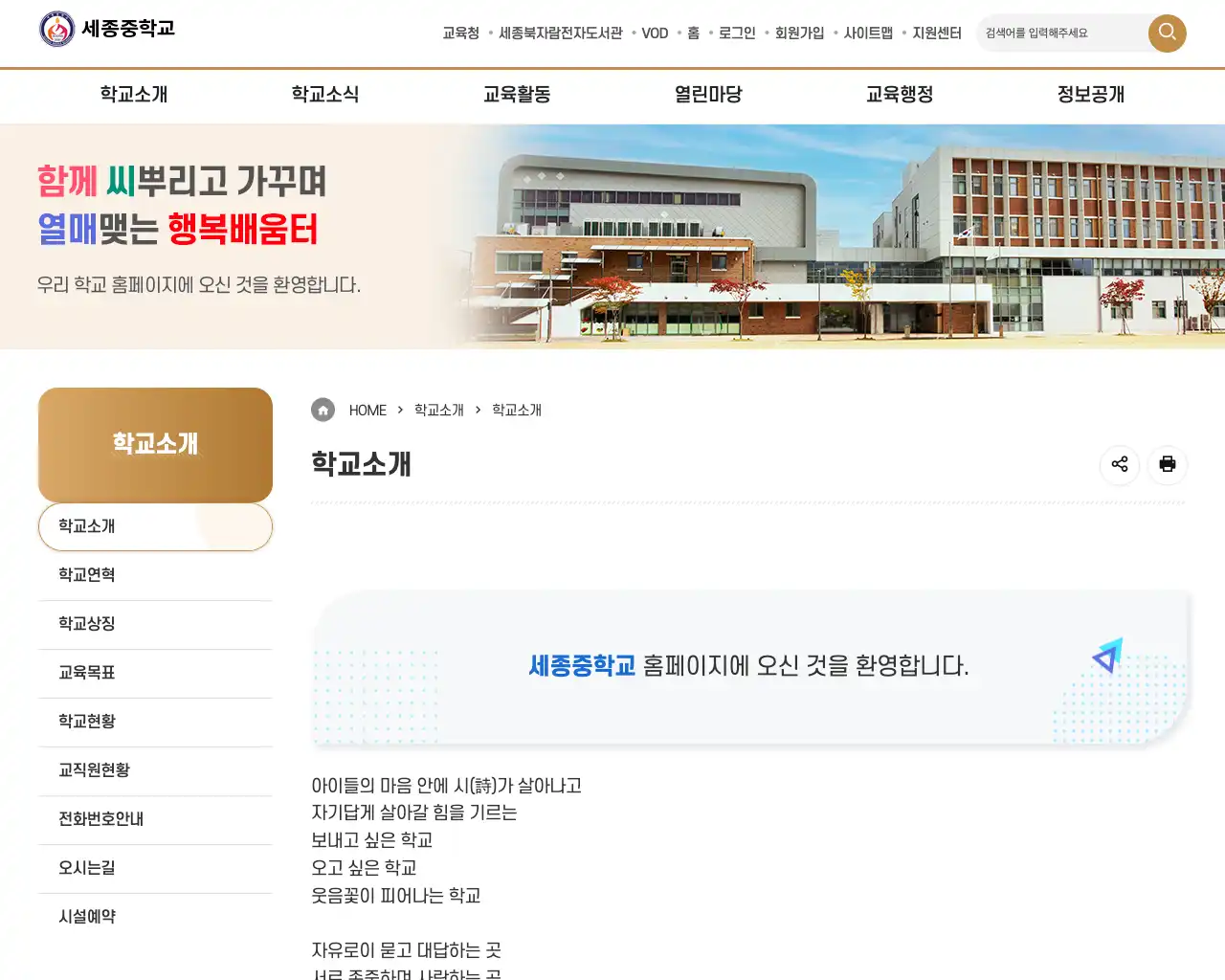Open 학교소개 main navigation menu

pos(134,94)
